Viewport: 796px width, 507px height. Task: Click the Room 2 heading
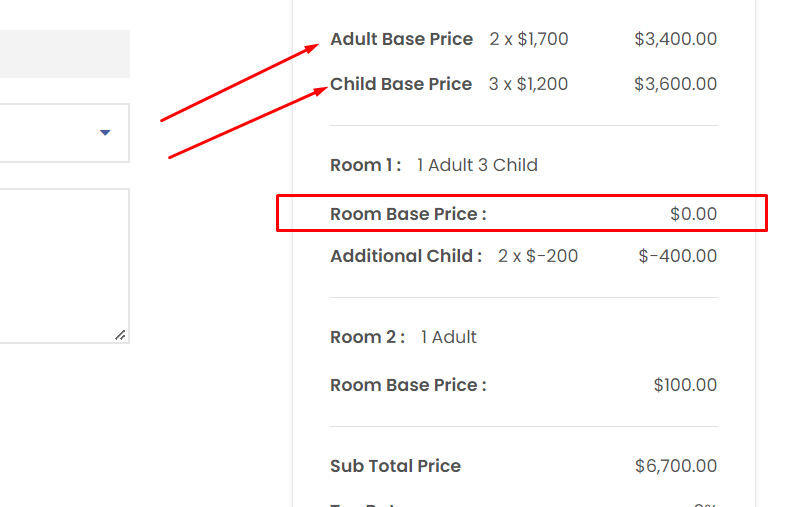tap(368, 337)
